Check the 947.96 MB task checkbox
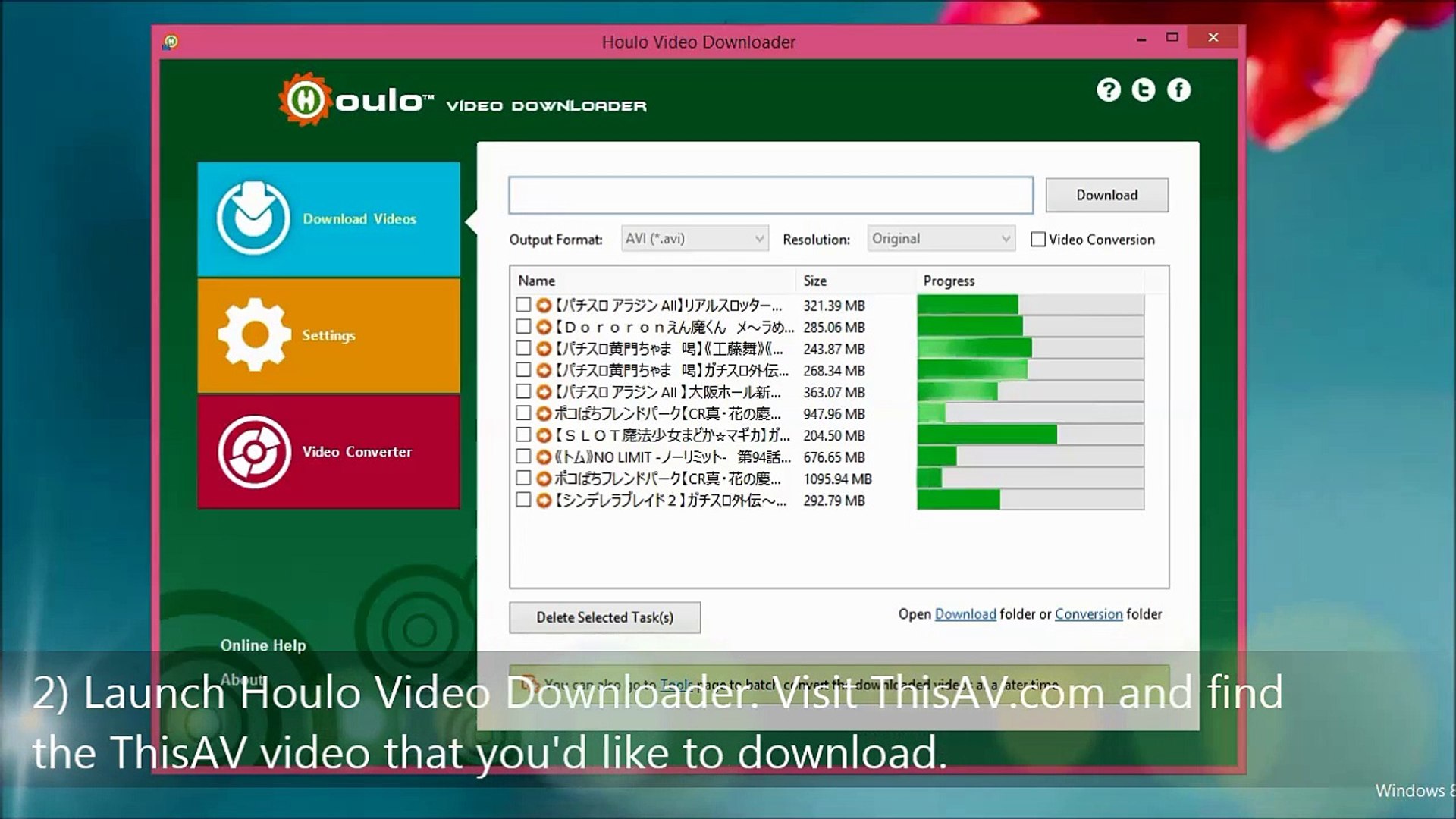Image resolution: width=1456 pixels, height=819 pixels. tap(523, 413)
